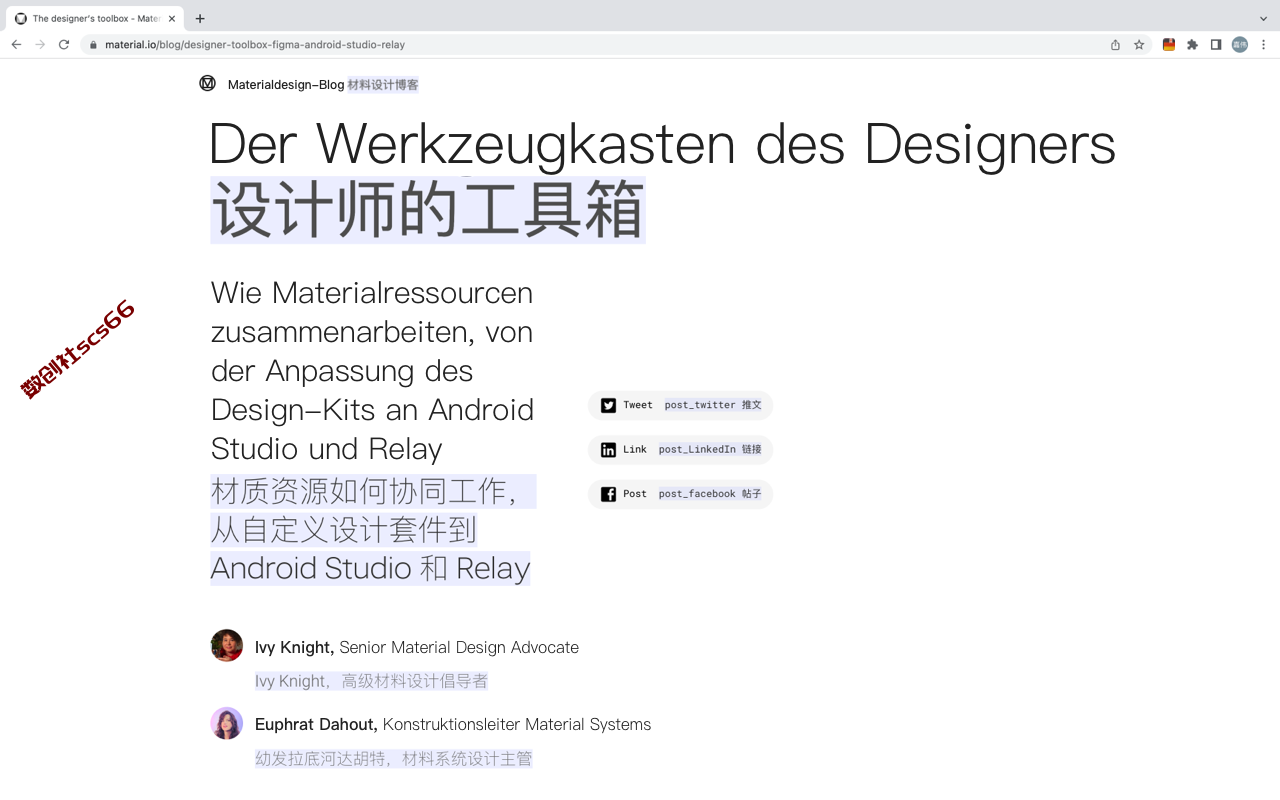Select The designer's toolbox tab
Screen dimensions: 1280x800
95,18
